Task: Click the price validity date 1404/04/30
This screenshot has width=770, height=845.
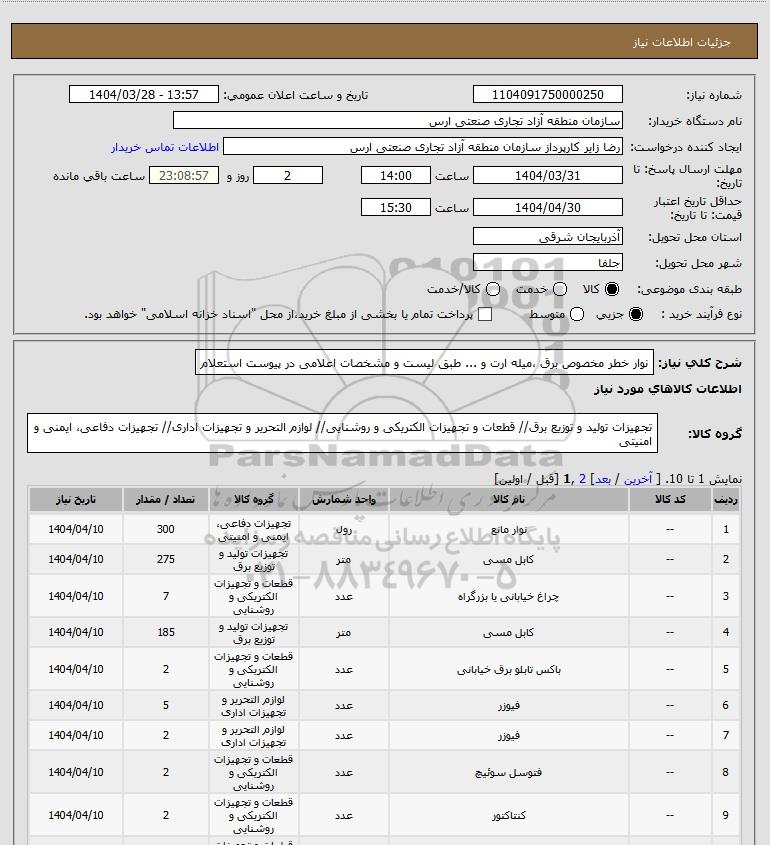Action: click(x=547, y=207)
